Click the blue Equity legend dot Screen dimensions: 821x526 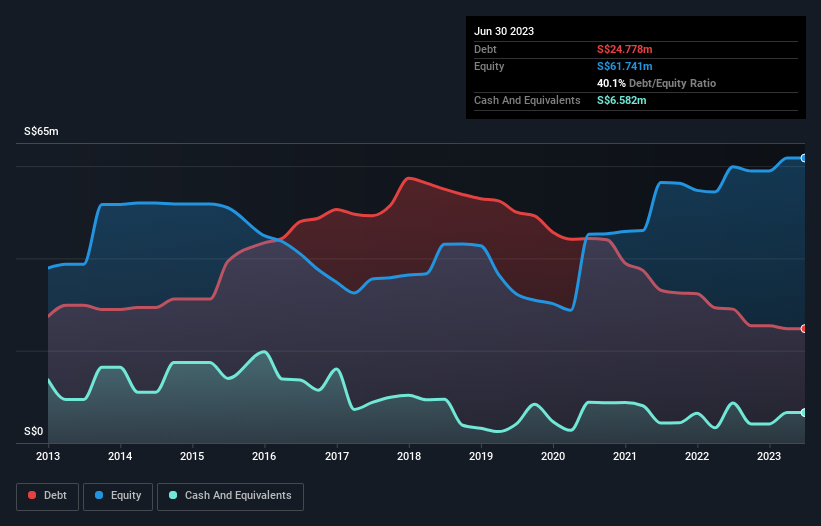point(99,495)
